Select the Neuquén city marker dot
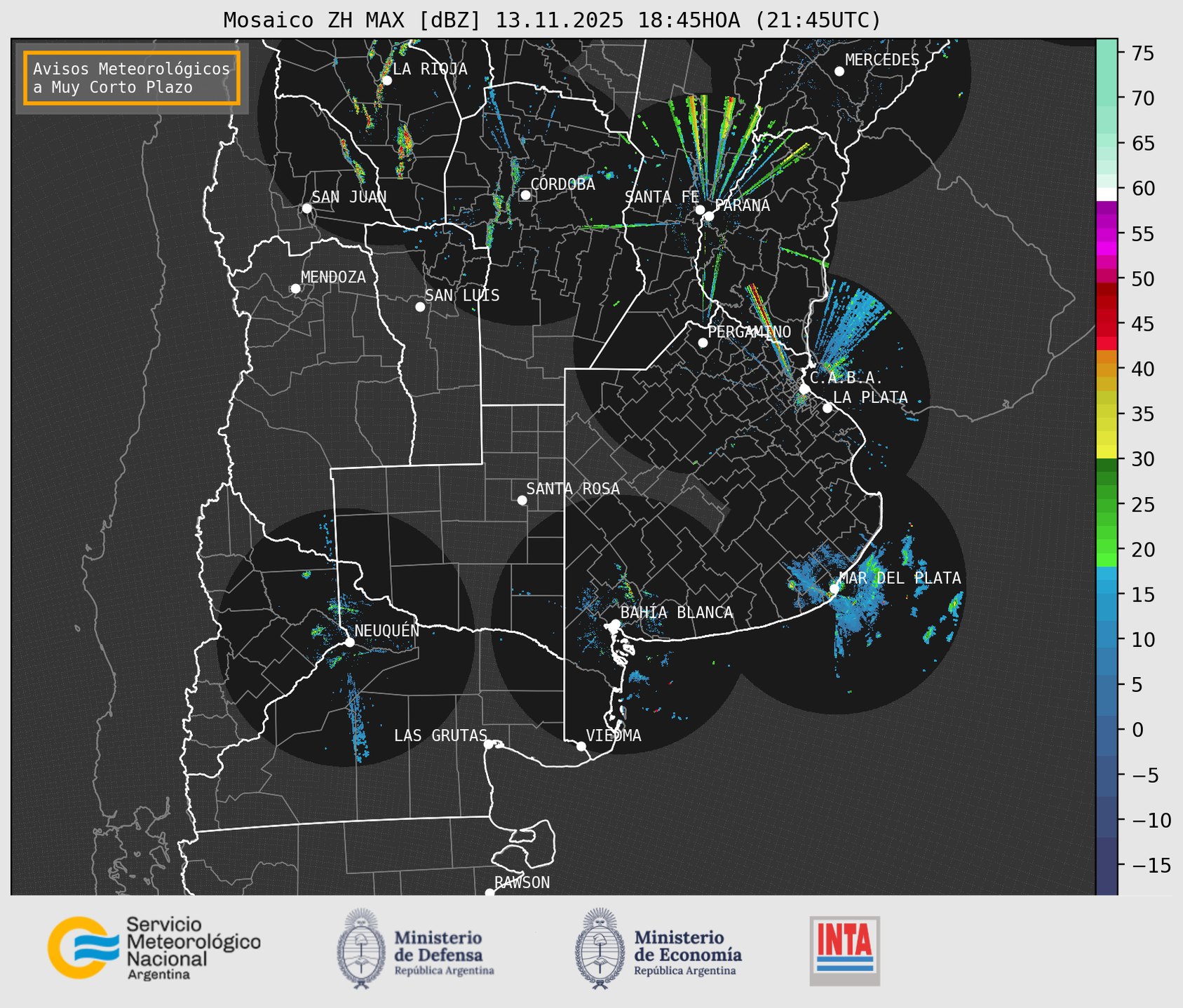The image size is (1183, 1008). click(349, 642)
